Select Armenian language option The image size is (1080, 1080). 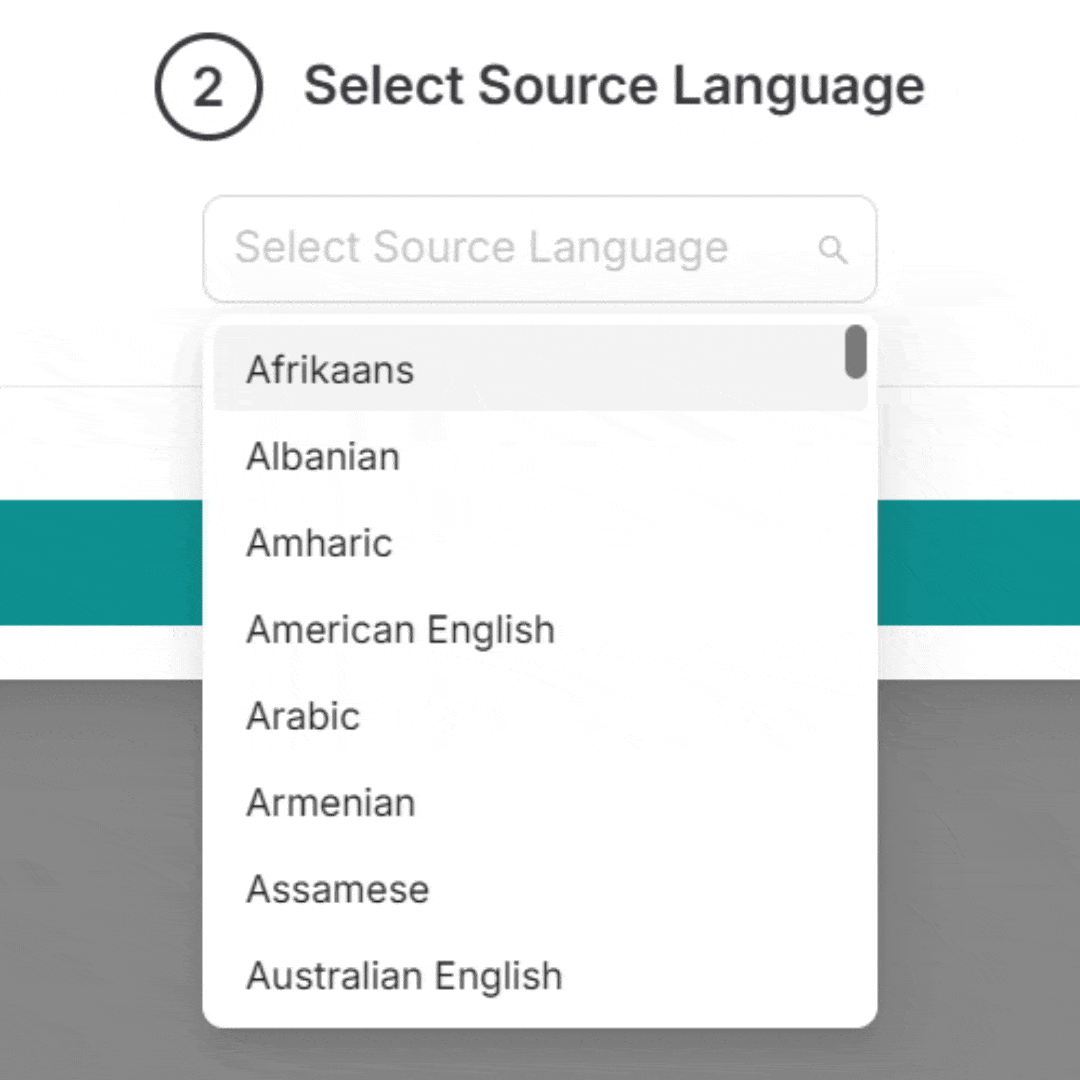(x=540, y=802)
